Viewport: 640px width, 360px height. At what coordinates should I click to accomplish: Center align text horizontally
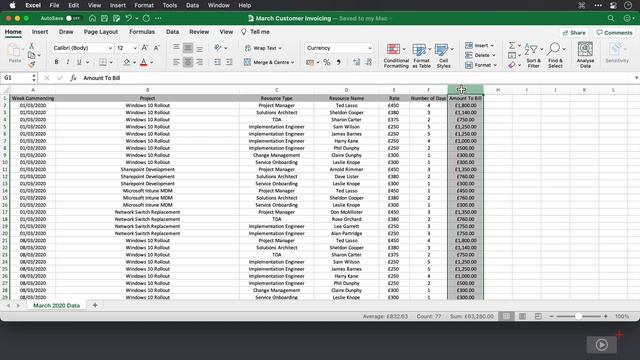click(x=188, y=62)
